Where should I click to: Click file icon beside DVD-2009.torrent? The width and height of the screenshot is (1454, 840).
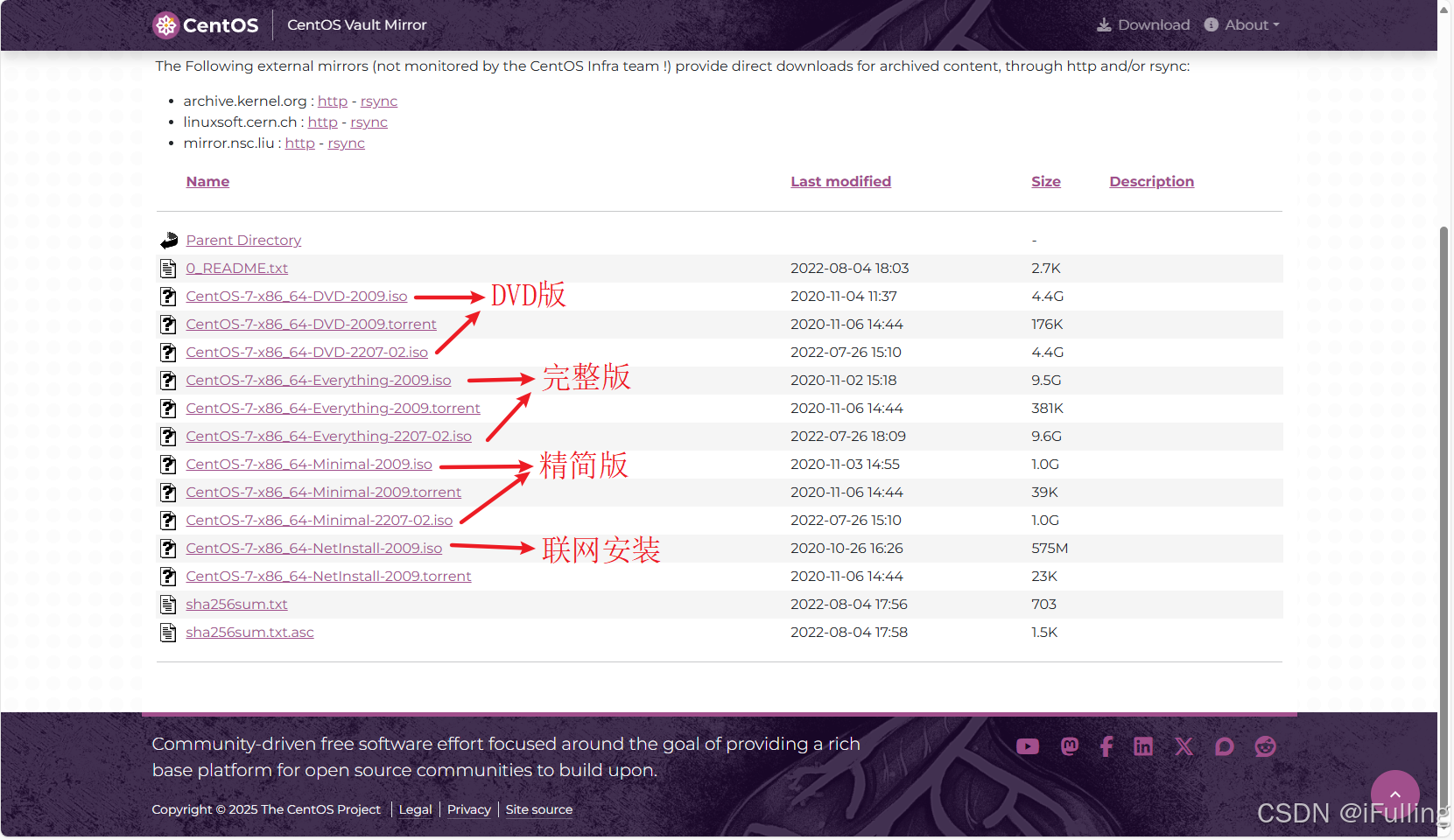point(169,325)
